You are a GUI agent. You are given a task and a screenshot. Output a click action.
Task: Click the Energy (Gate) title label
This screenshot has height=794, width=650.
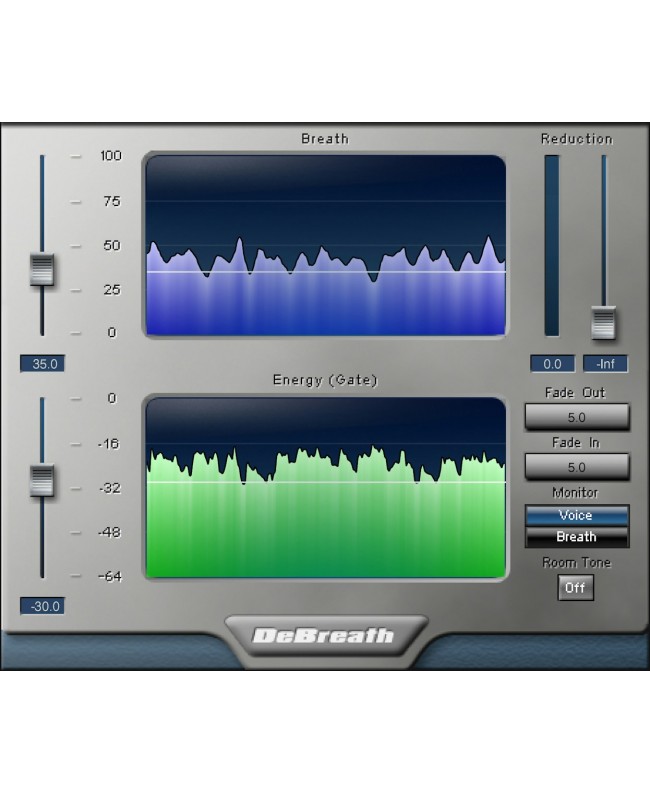pos(325,380)
